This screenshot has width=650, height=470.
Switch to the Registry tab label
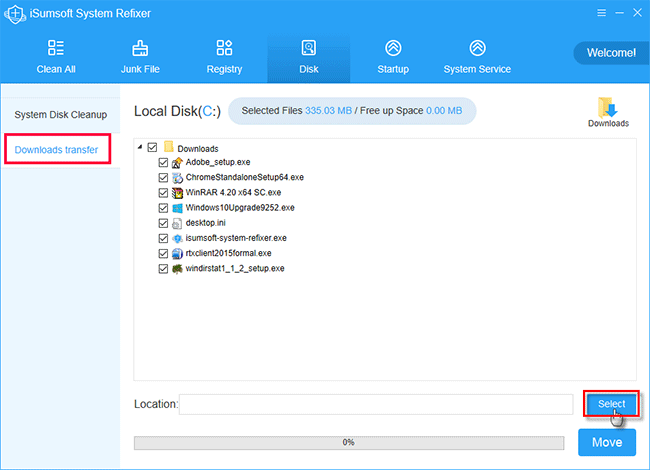[224, 69]
